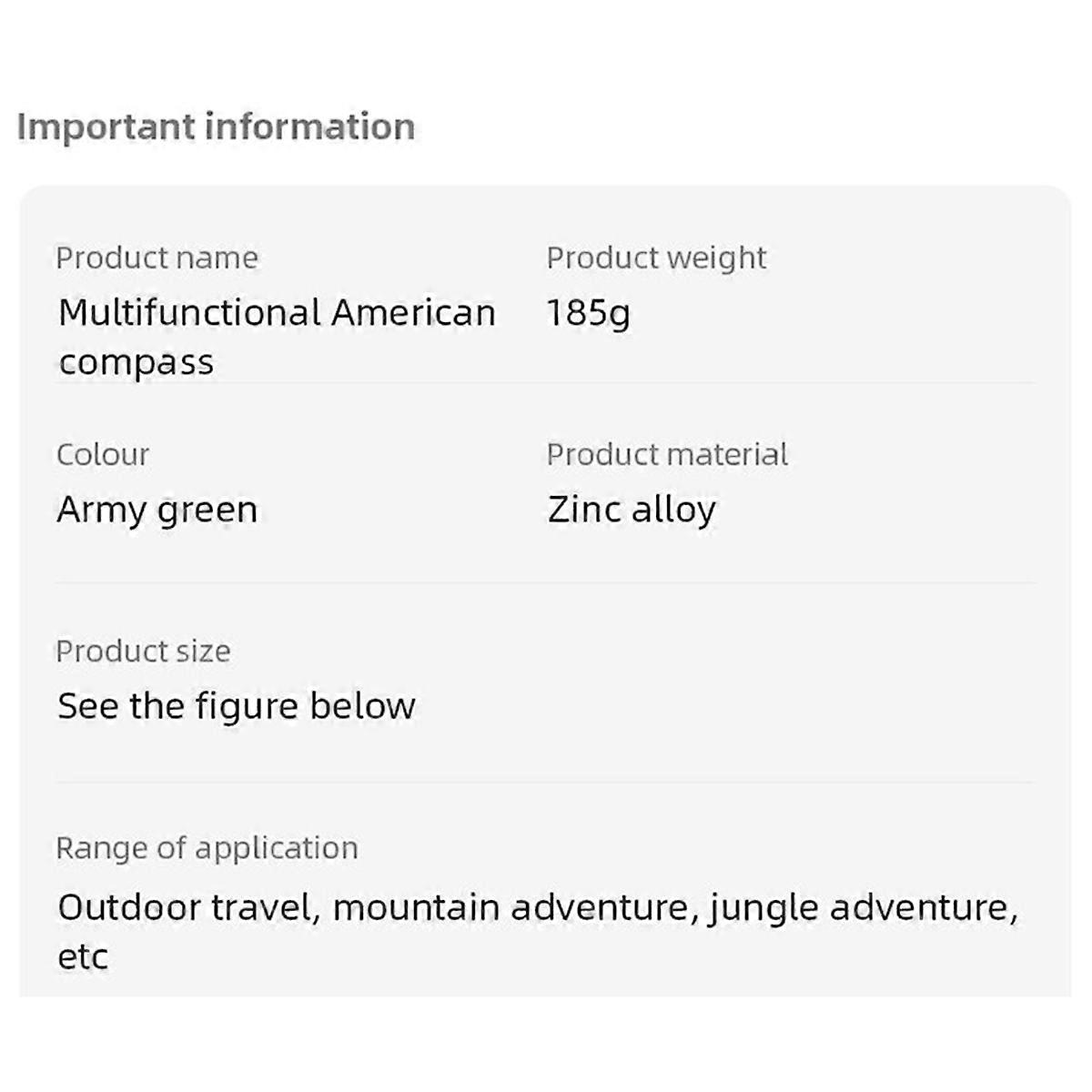Click the "185g" weight value
Image resolution: width=1092 pixels, height=1092 pixels.
pos(588,313)
